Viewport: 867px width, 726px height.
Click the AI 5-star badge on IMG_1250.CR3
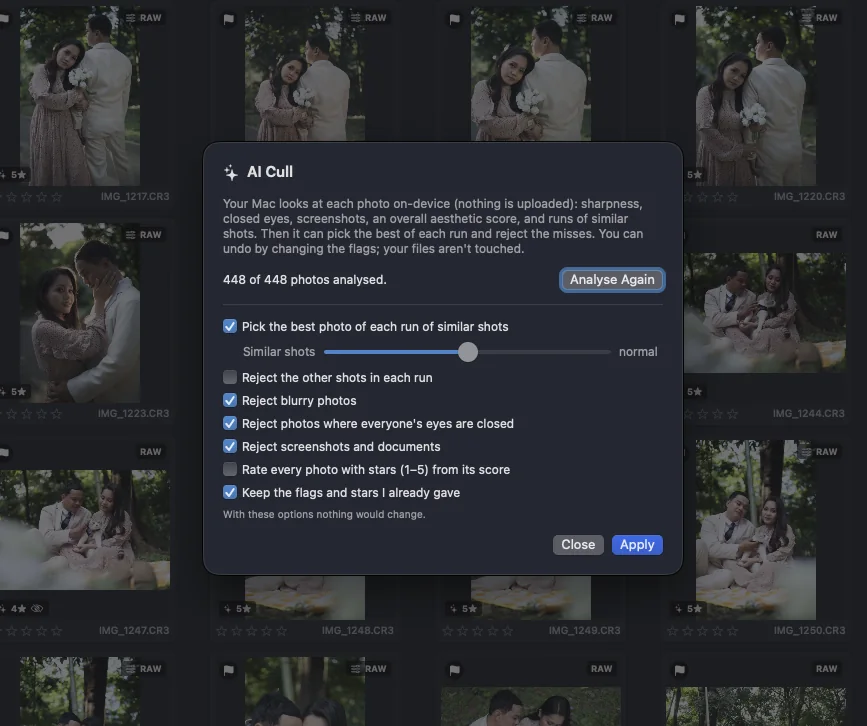688,608
